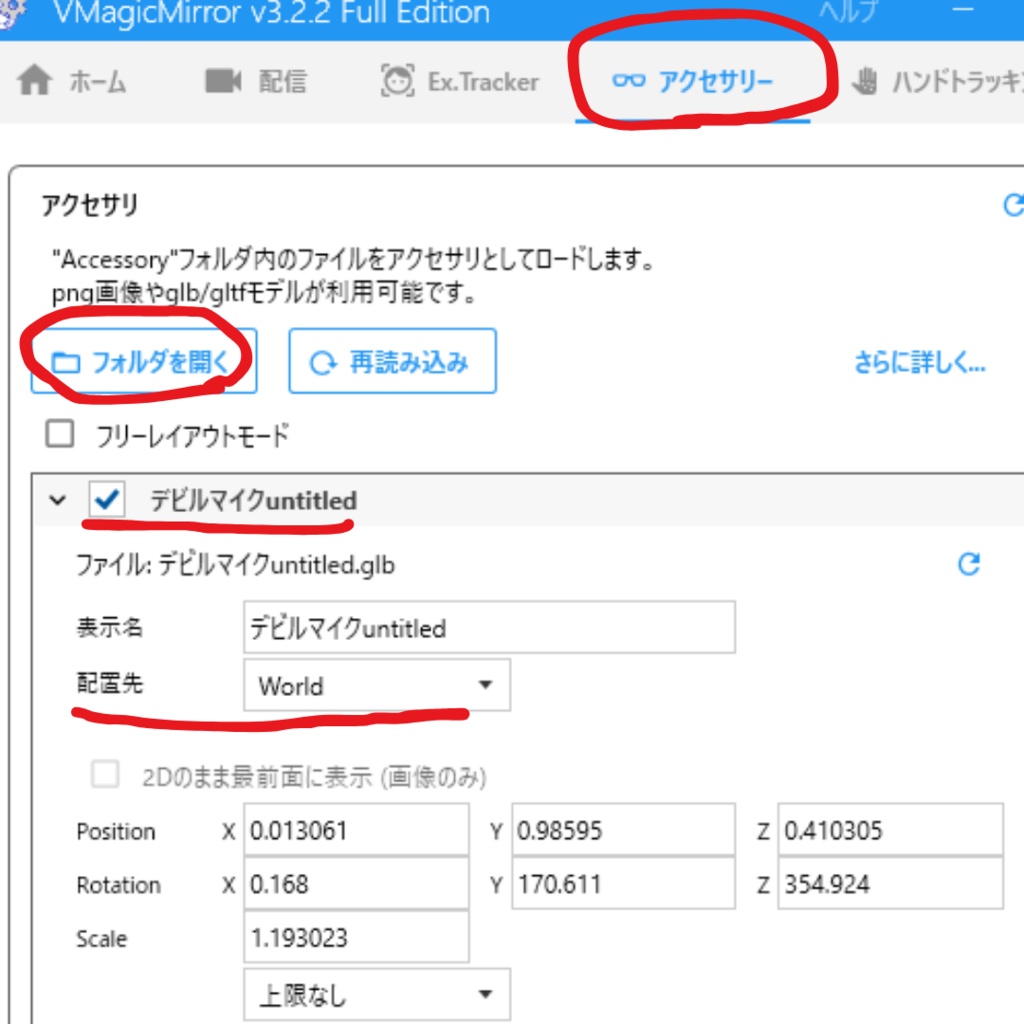Click the Rotation Y field showing 170.611

(623, 883)
